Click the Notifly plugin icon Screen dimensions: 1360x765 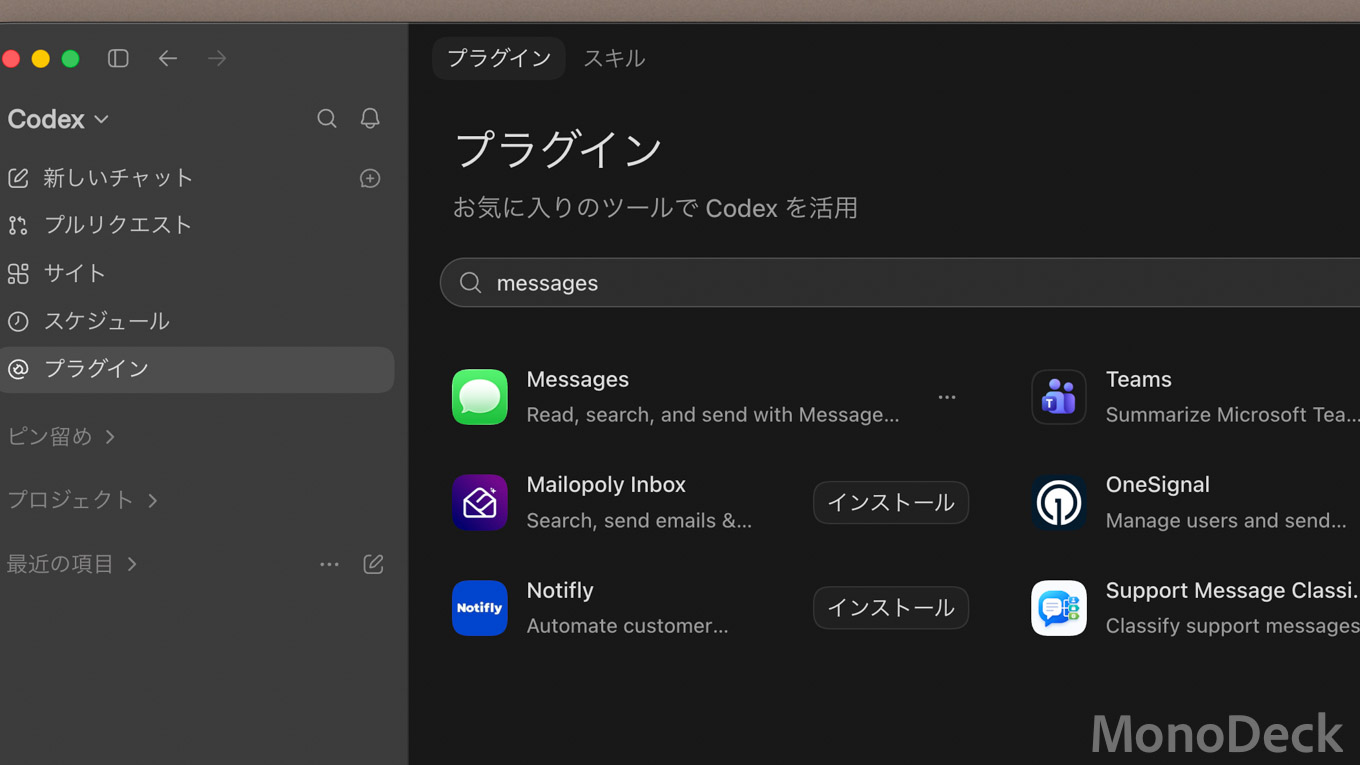click(x=480, y=608)
